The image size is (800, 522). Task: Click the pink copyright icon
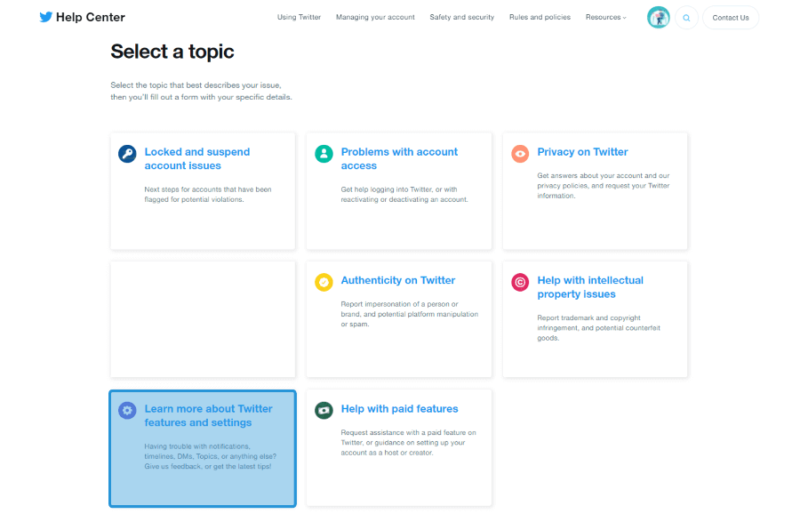coord(520,282)
